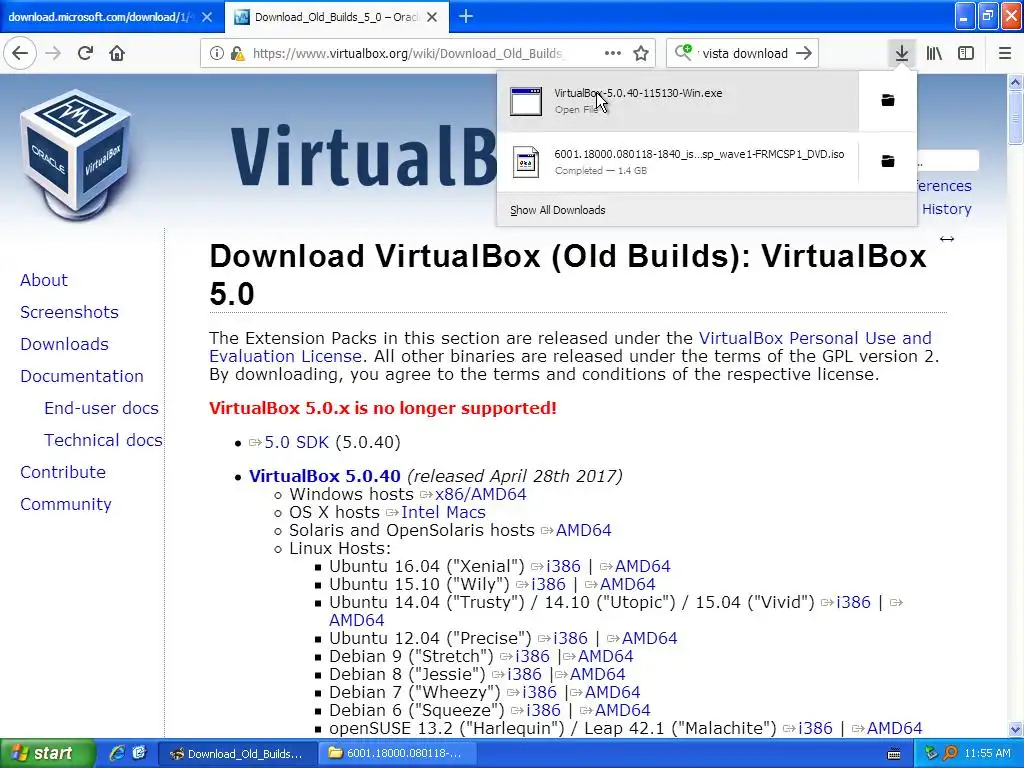Click Show All Downloads
The width and height of the screenshot is (1024, 768).
tap(558, 210)
